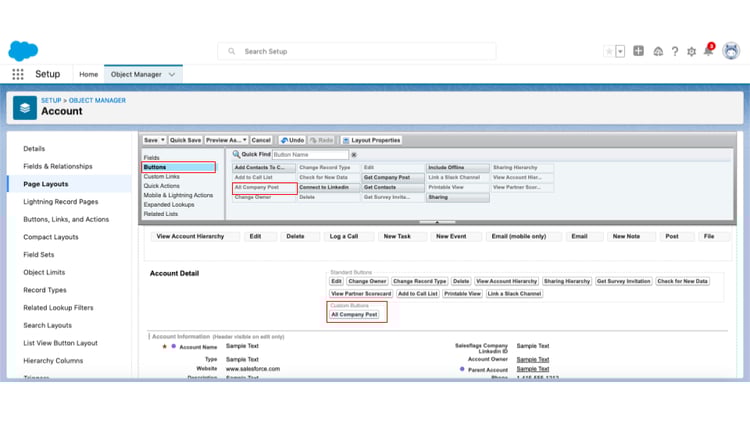750x421 pixels.
Task: Select Related Lists palette category
Action: [161, 214]
